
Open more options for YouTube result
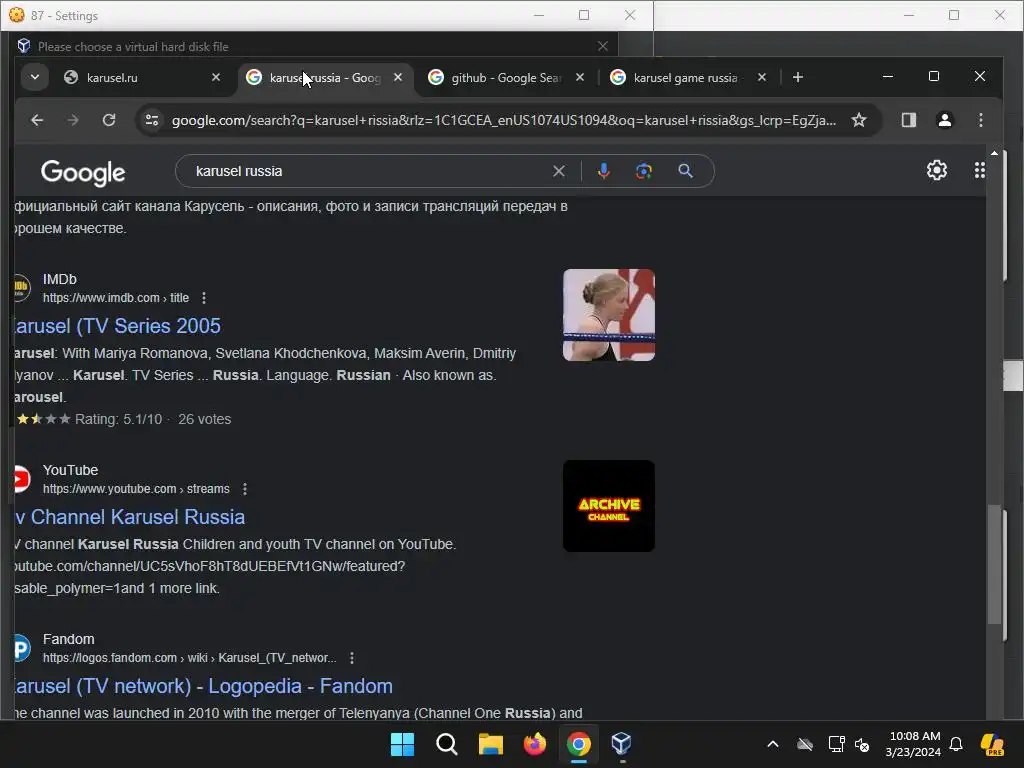[245, 489]
